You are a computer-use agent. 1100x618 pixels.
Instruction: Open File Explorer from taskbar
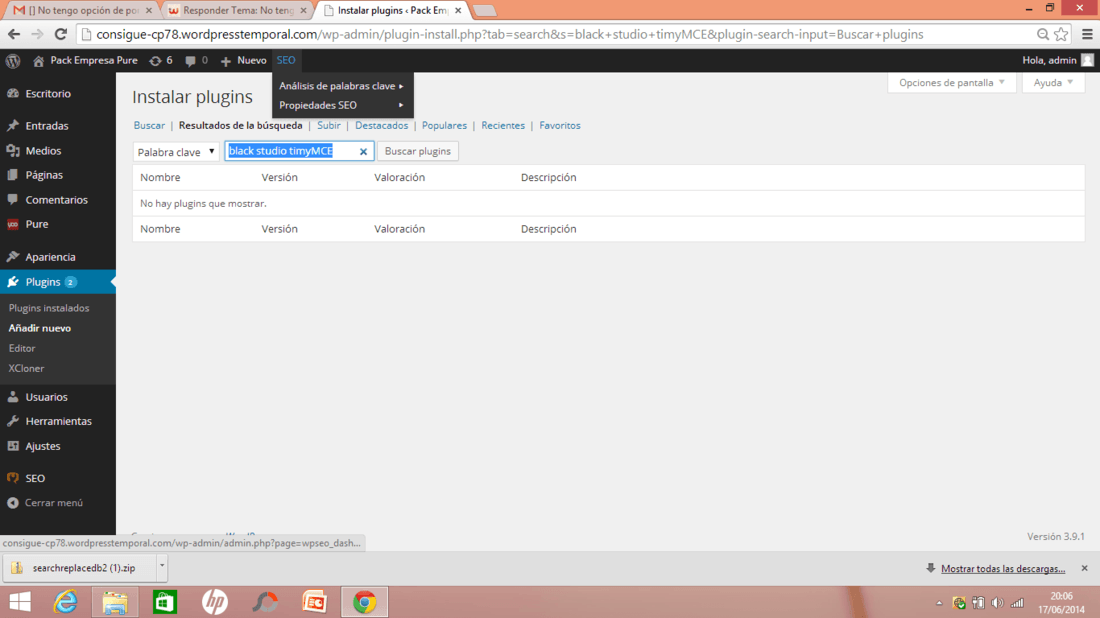pos(115,602)
